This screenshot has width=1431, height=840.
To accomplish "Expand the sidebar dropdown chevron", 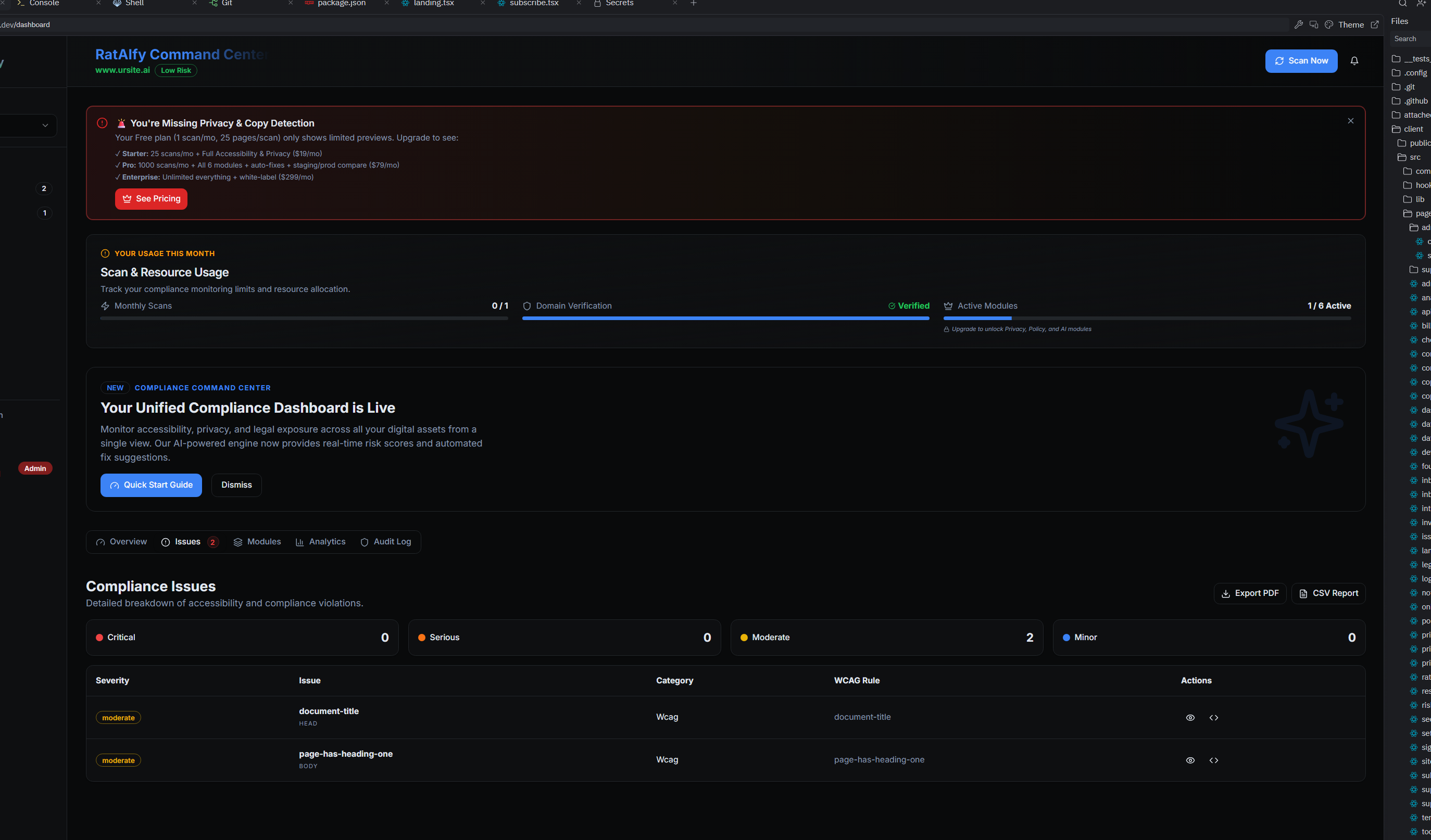I will [x=45, y=125].
